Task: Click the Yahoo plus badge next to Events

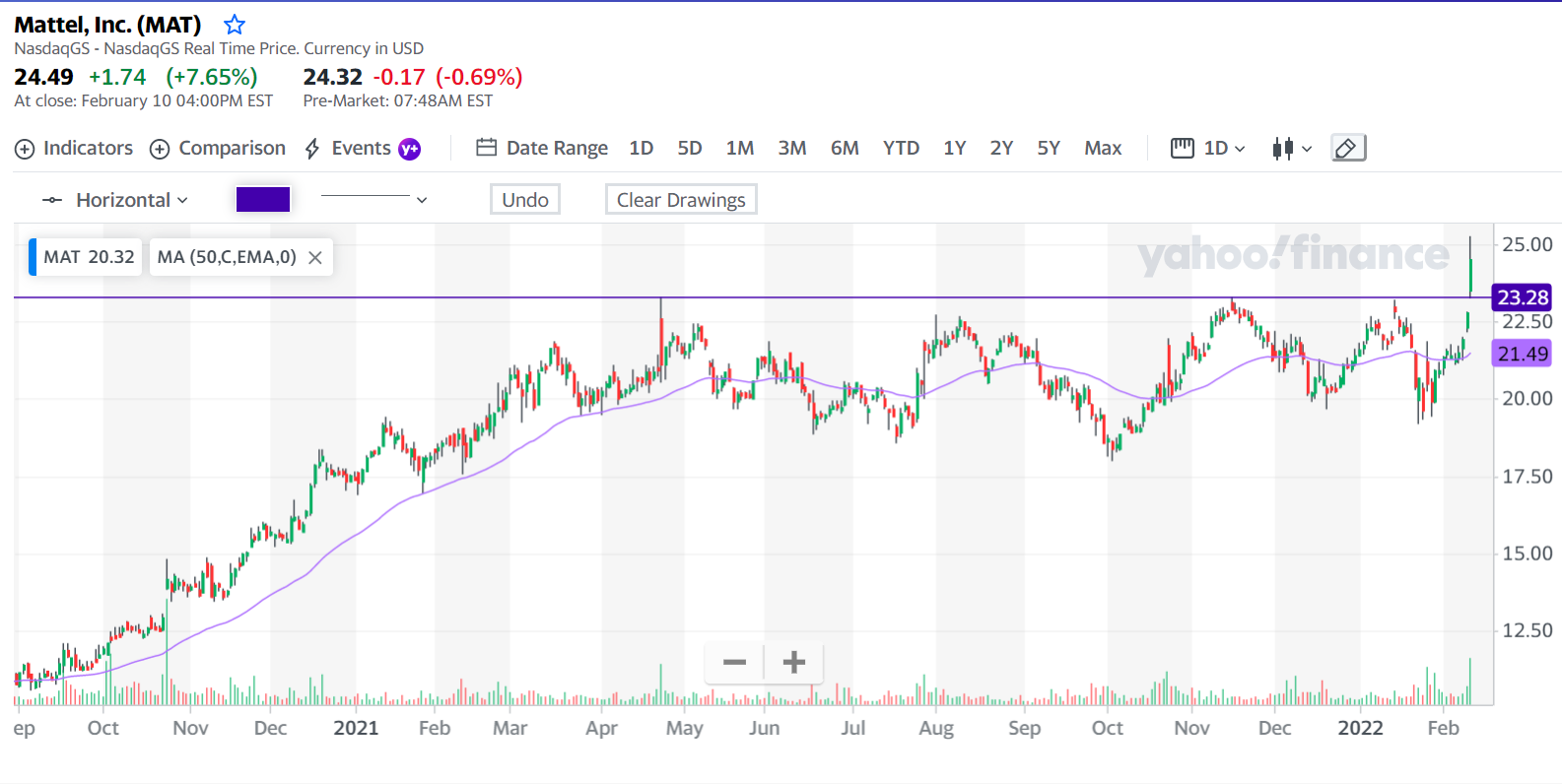Action: (x=409, y=149)
